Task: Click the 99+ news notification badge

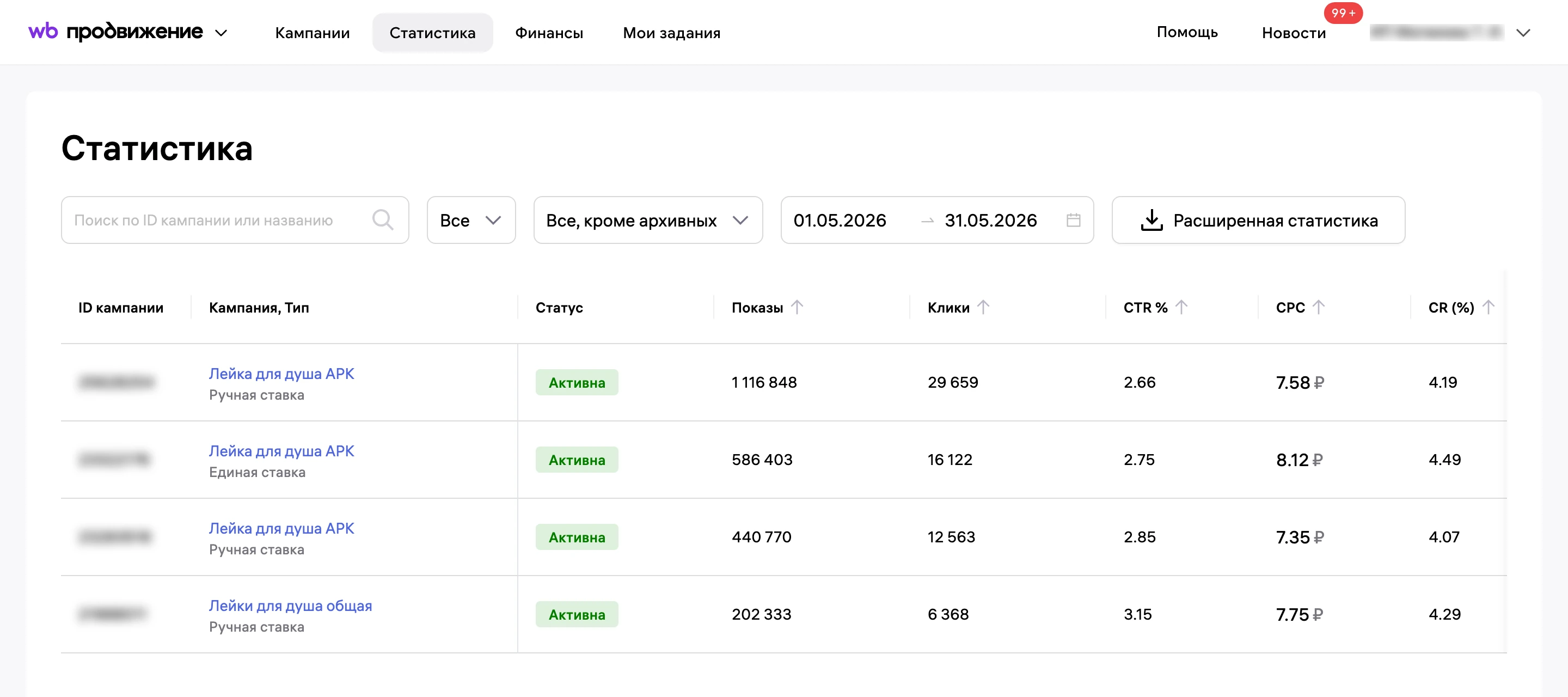Action: [1343, 13]
